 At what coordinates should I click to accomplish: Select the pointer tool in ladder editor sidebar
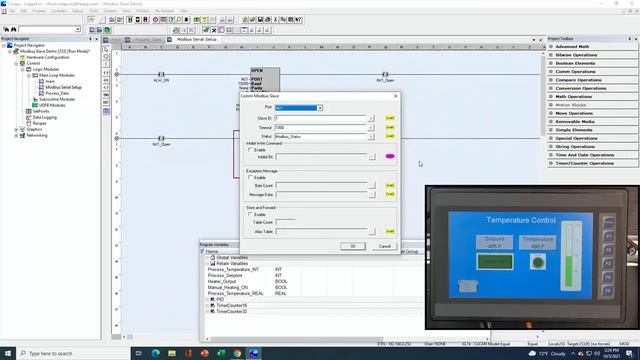click(x=106, y=49)
